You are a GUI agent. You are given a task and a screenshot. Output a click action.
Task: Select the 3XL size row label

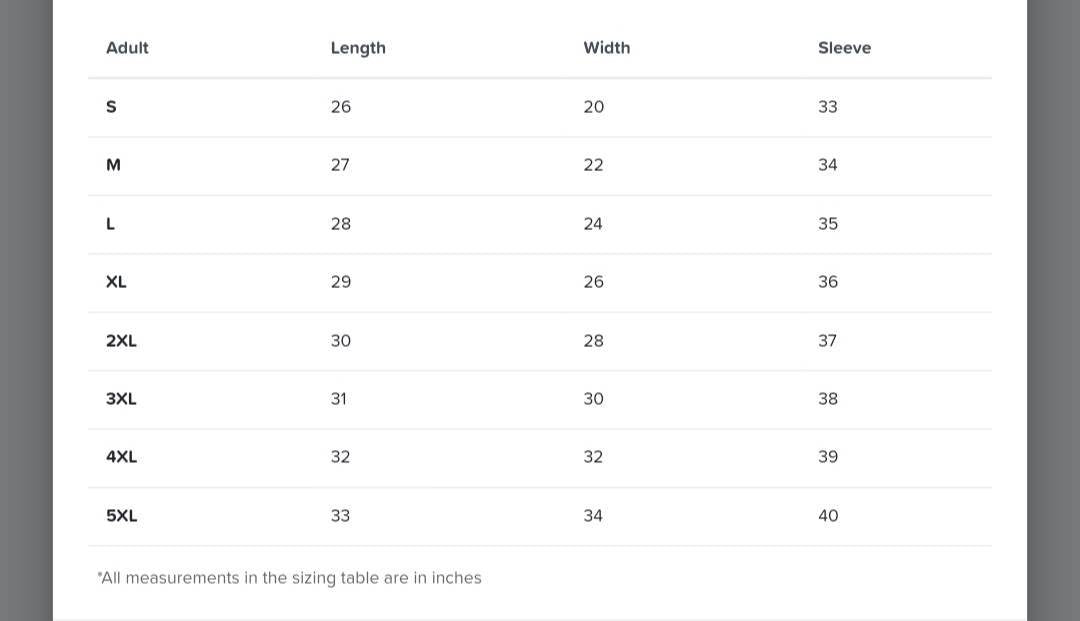[121, 399]
